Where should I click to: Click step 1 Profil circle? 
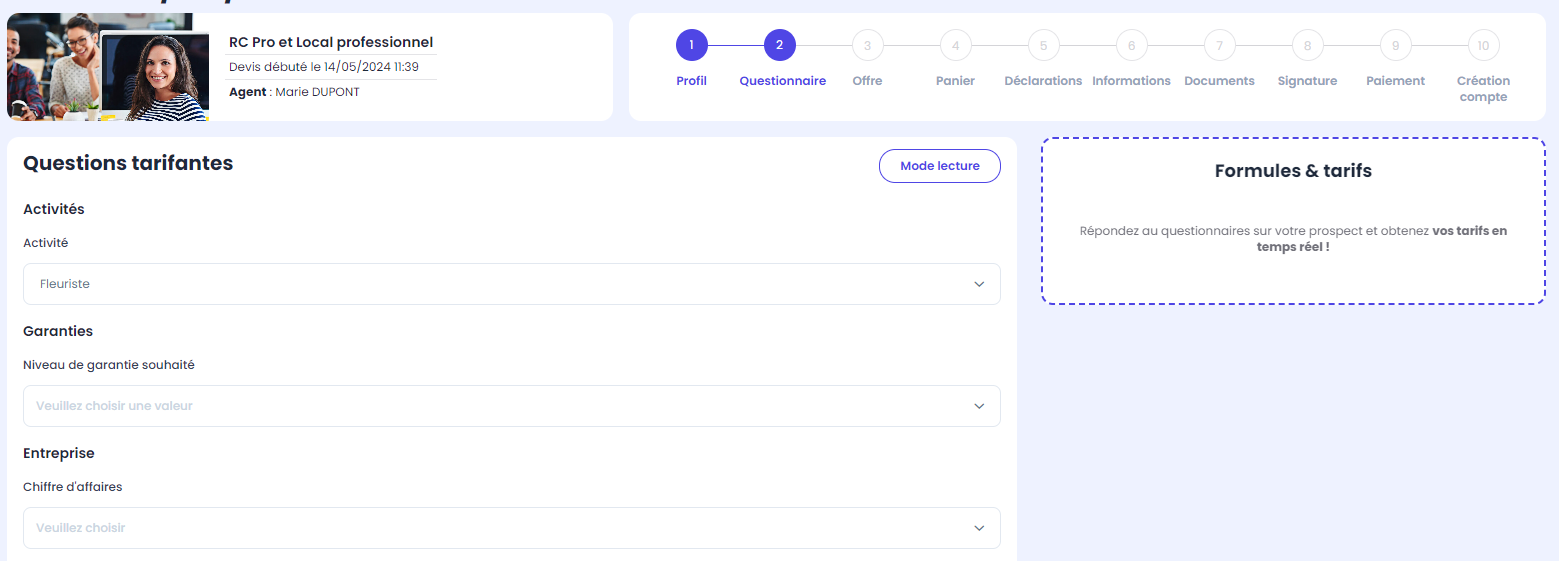pyautogui.click(x=691, y=45)
